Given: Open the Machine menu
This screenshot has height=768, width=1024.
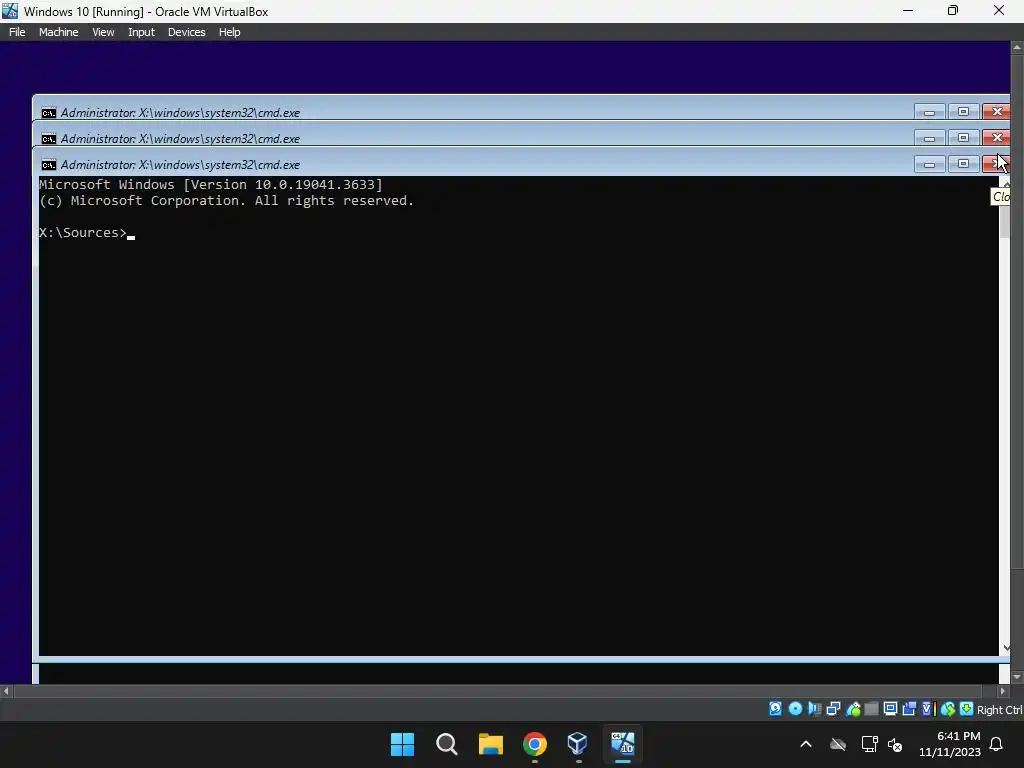Looking at the screenshot, I should (x=58, y=32).
